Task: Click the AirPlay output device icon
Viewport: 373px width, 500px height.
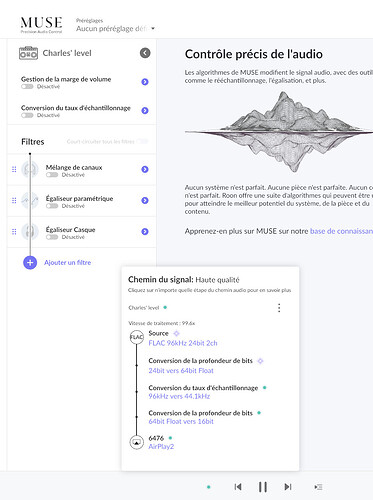Action: tap(136, 442)
